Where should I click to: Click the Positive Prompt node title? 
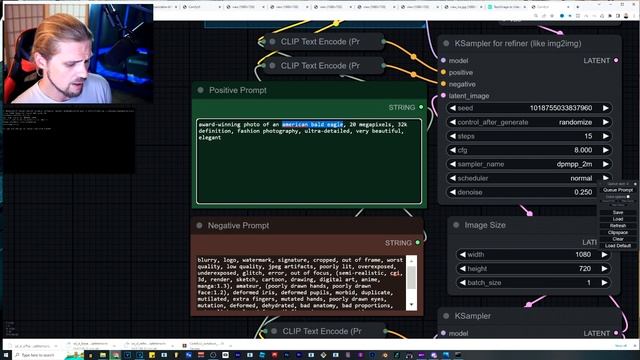pyautogui.click(x=238, y=90)
